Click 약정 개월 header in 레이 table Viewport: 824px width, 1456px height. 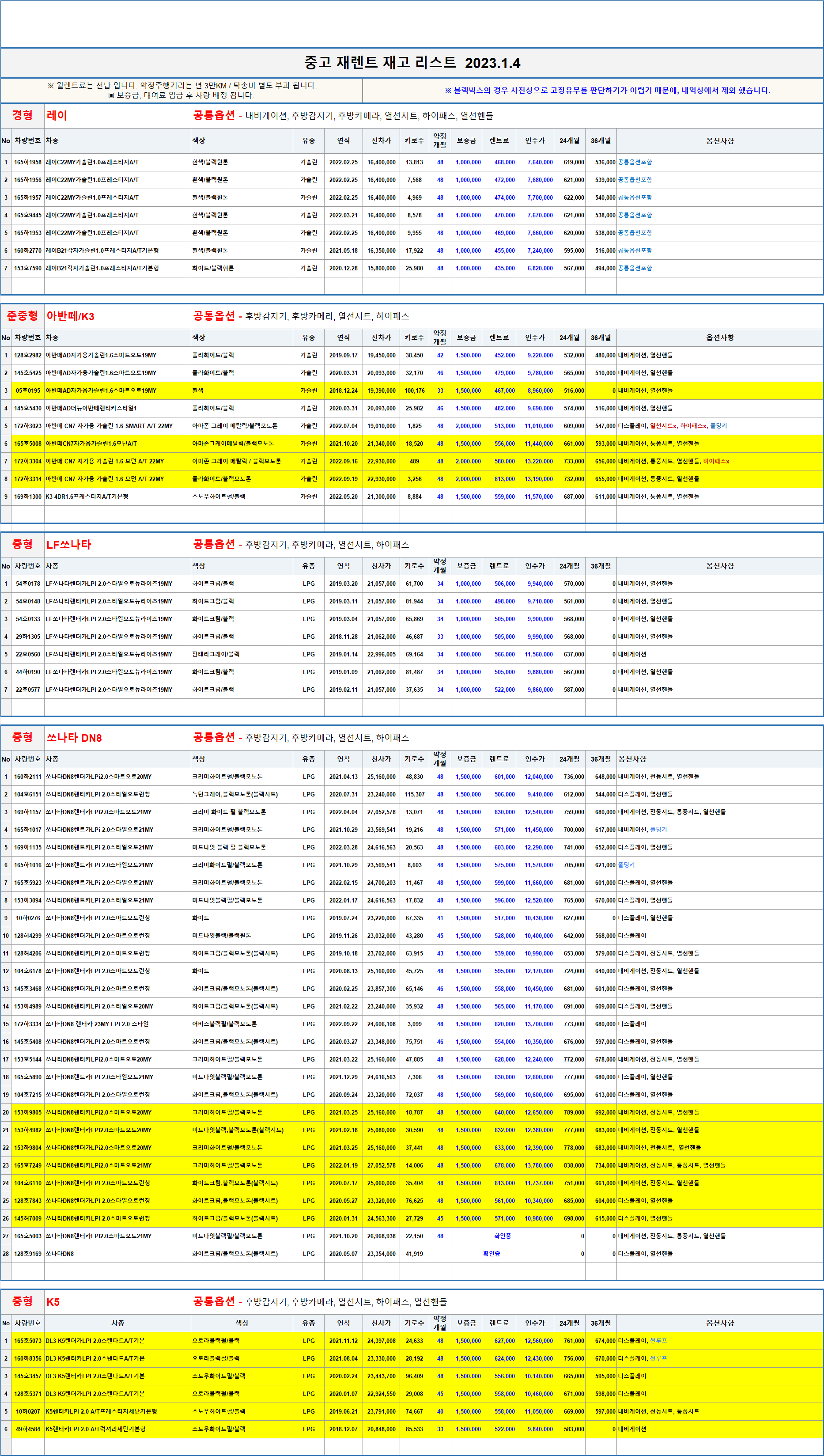tap(440, 140)
